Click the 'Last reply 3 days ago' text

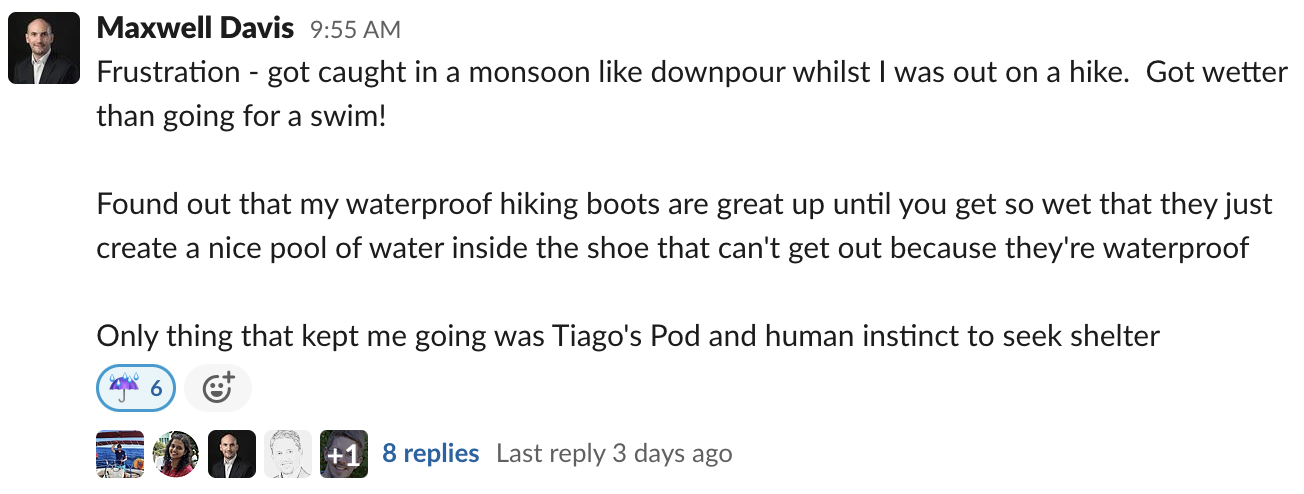pos(614,454)
